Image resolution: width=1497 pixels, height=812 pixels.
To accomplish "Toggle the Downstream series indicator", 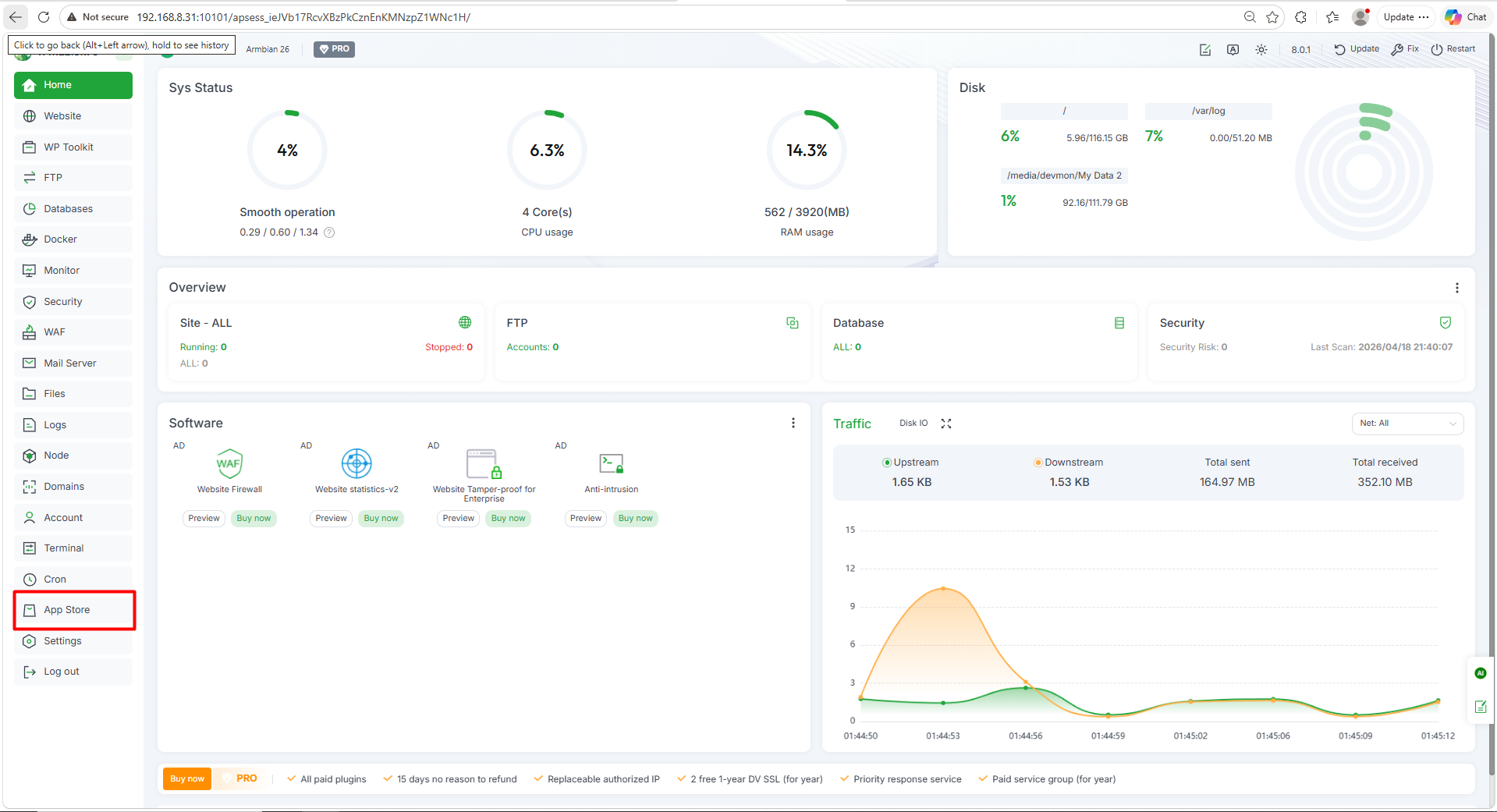I will click(1038, 463).
